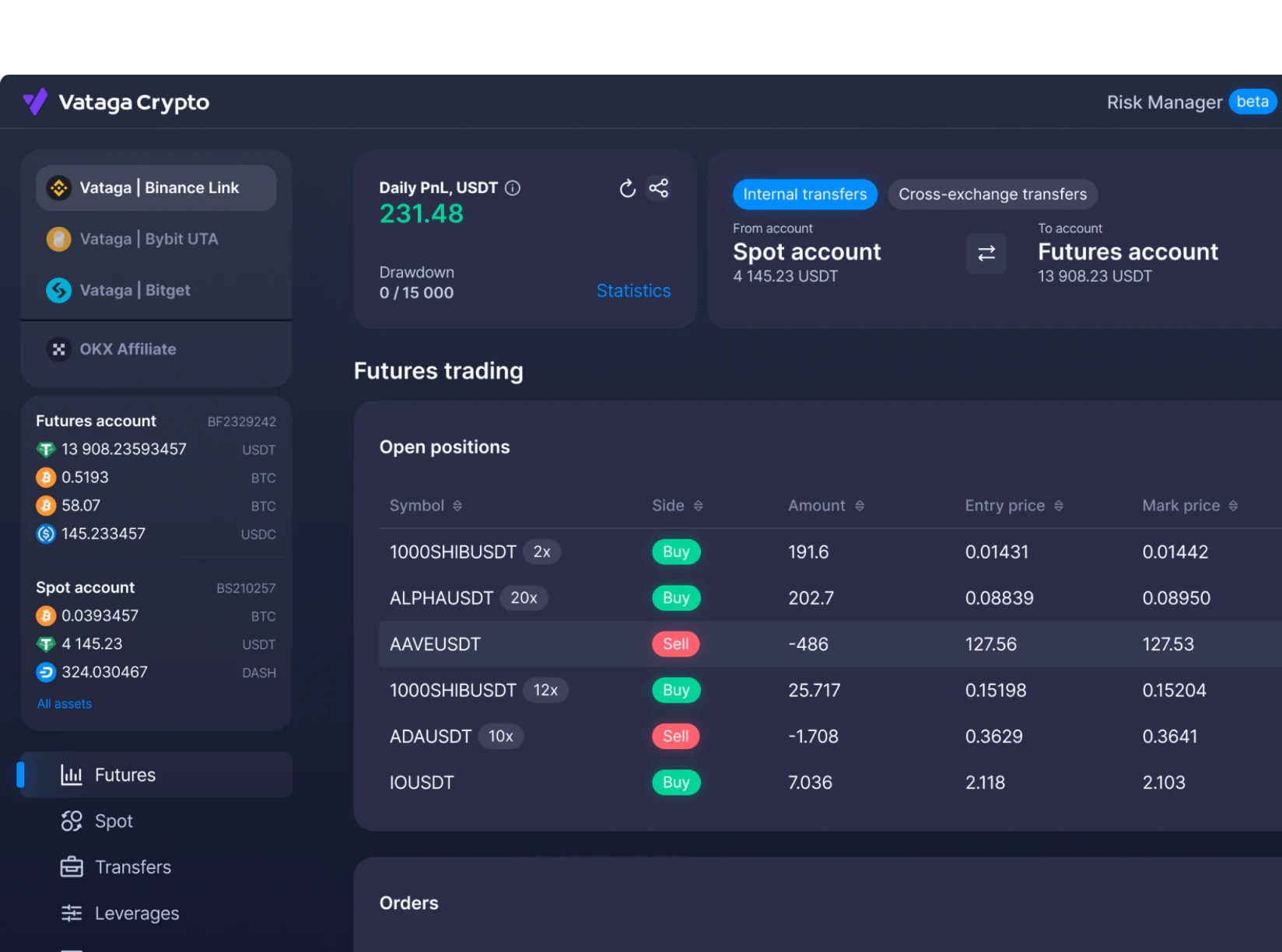
Task: Sort positions by Symbol column arrows
Action: [457, 506]
